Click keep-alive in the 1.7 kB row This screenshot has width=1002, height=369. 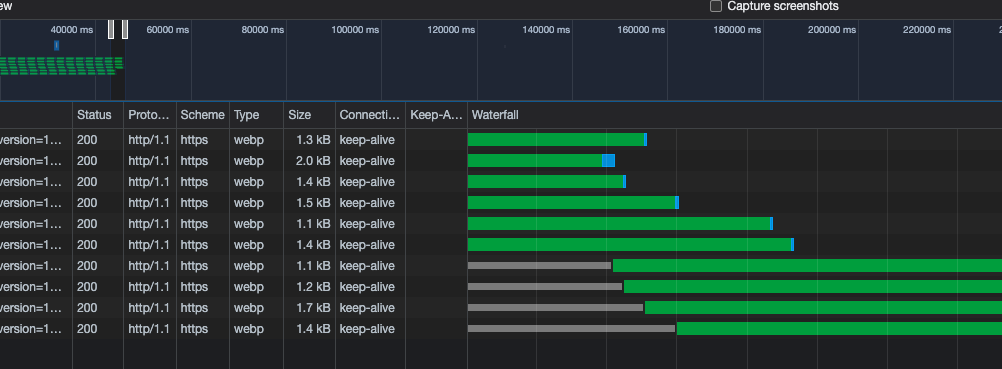(367, 308)
